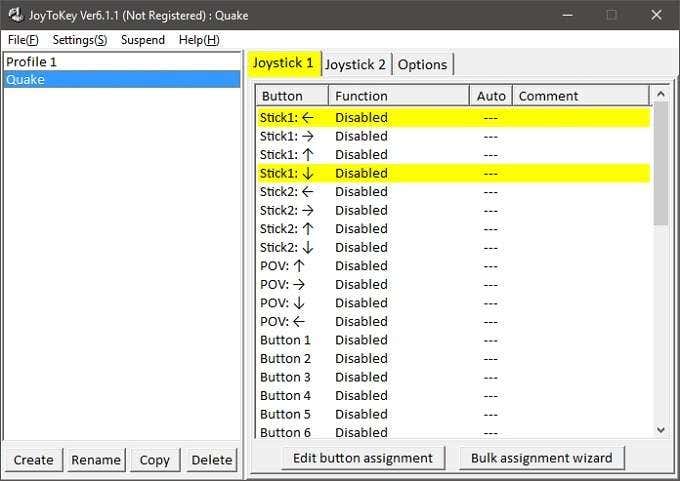Launch the Bulk assignment wizard
680x481 pixels.
[x=541, y=458]
